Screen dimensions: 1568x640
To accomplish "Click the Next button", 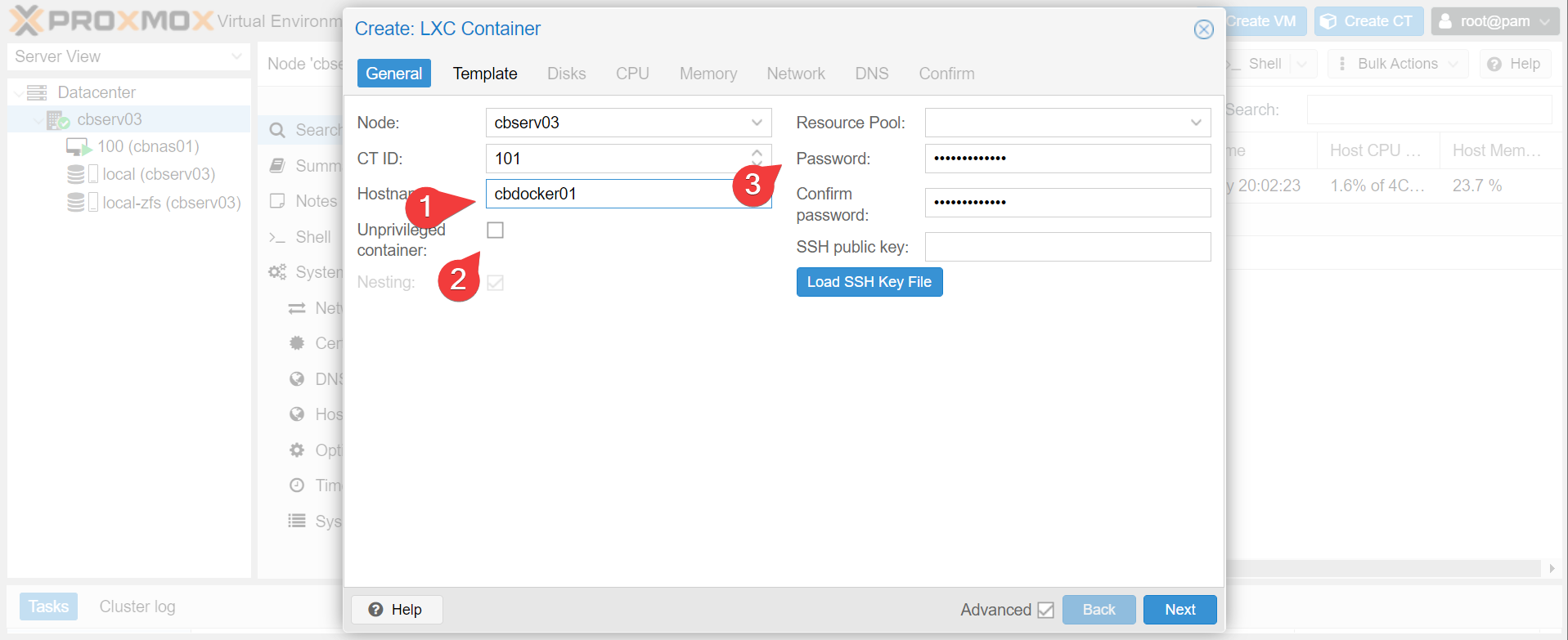I will tap(1180, 610).
